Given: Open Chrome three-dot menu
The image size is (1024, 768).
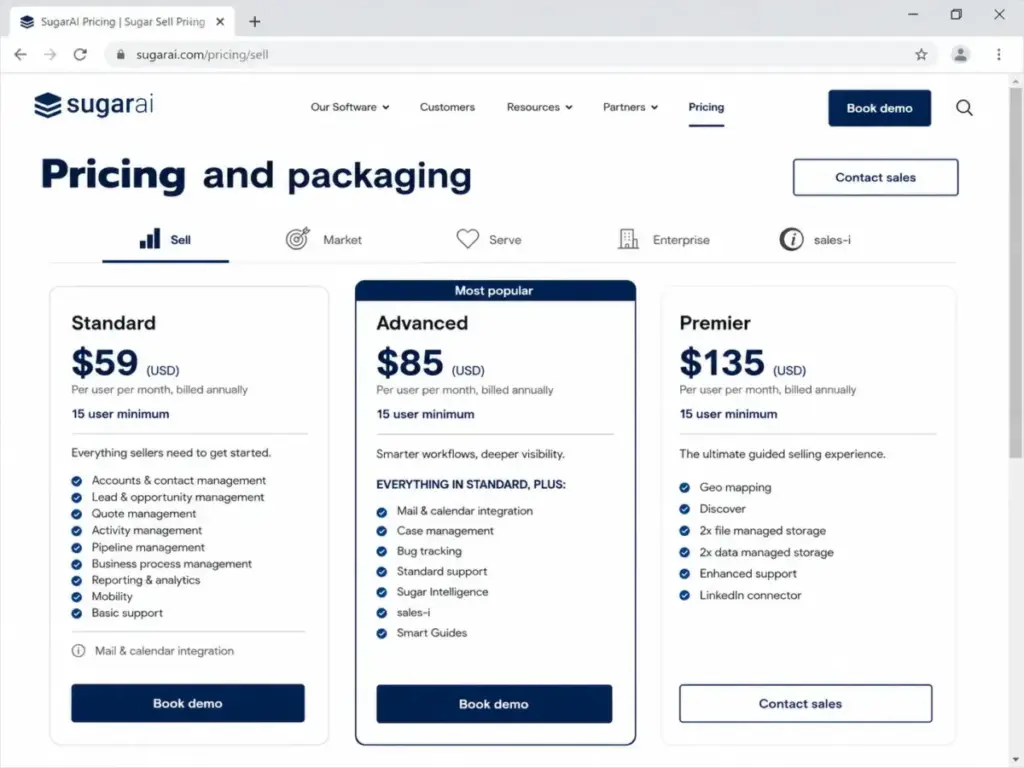Looking at the screenshot, I should tap(999, 55).
